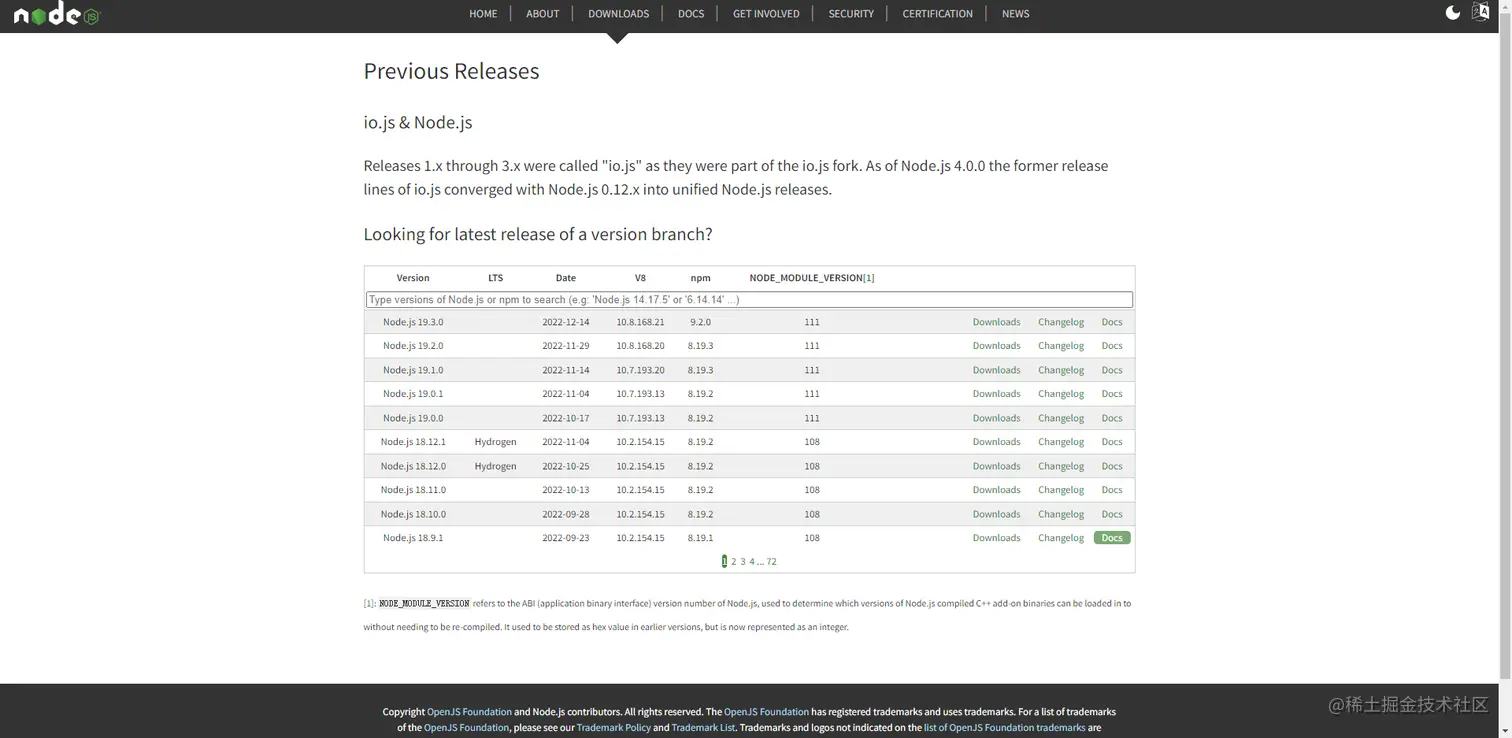Open Docs for Node.js 19.0.0
Viewport: 1512px width, 738px height.
[x=1112, y=418]
